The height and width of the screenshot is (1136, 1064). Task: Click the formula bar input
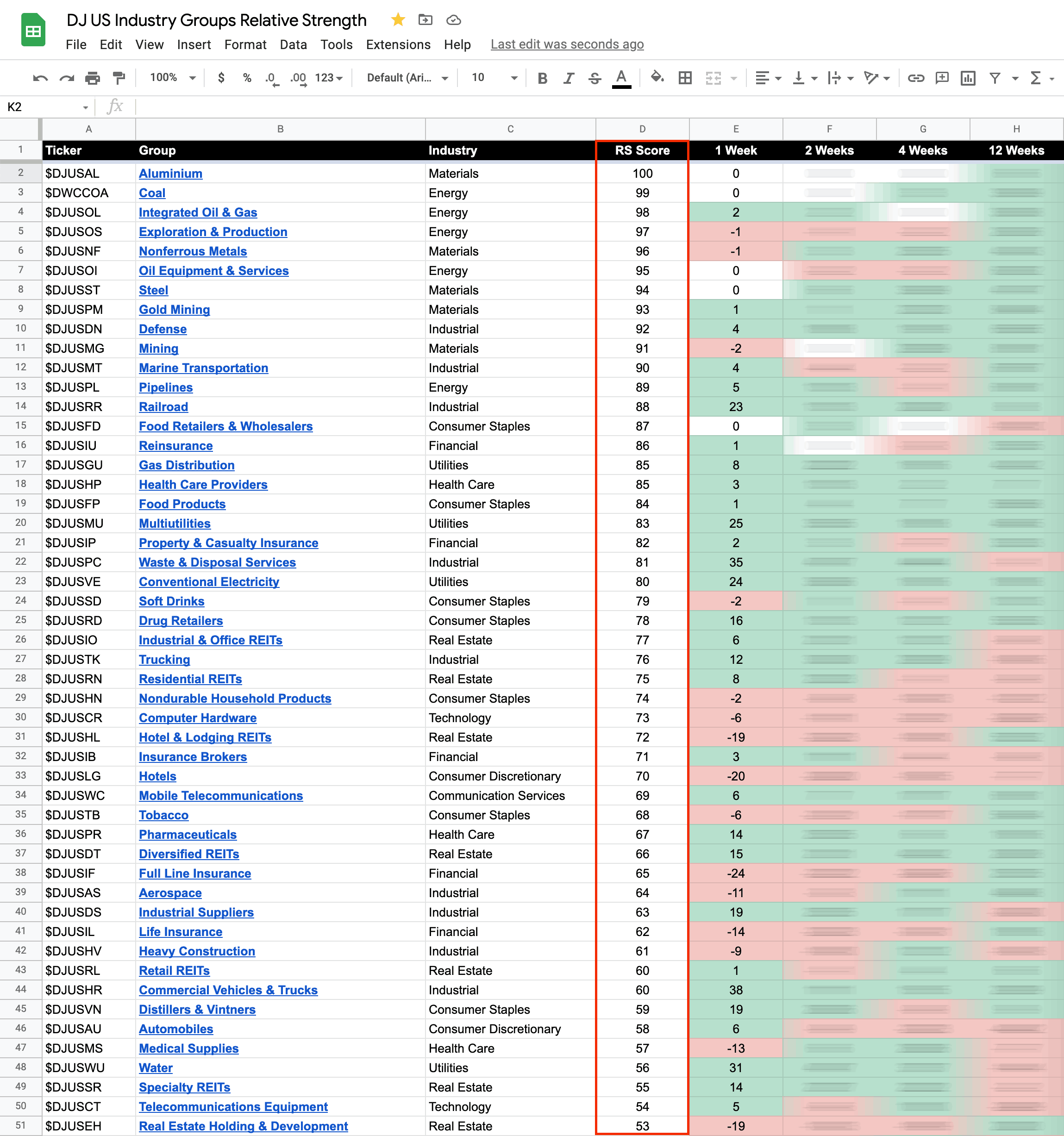(x=599, y=107)
